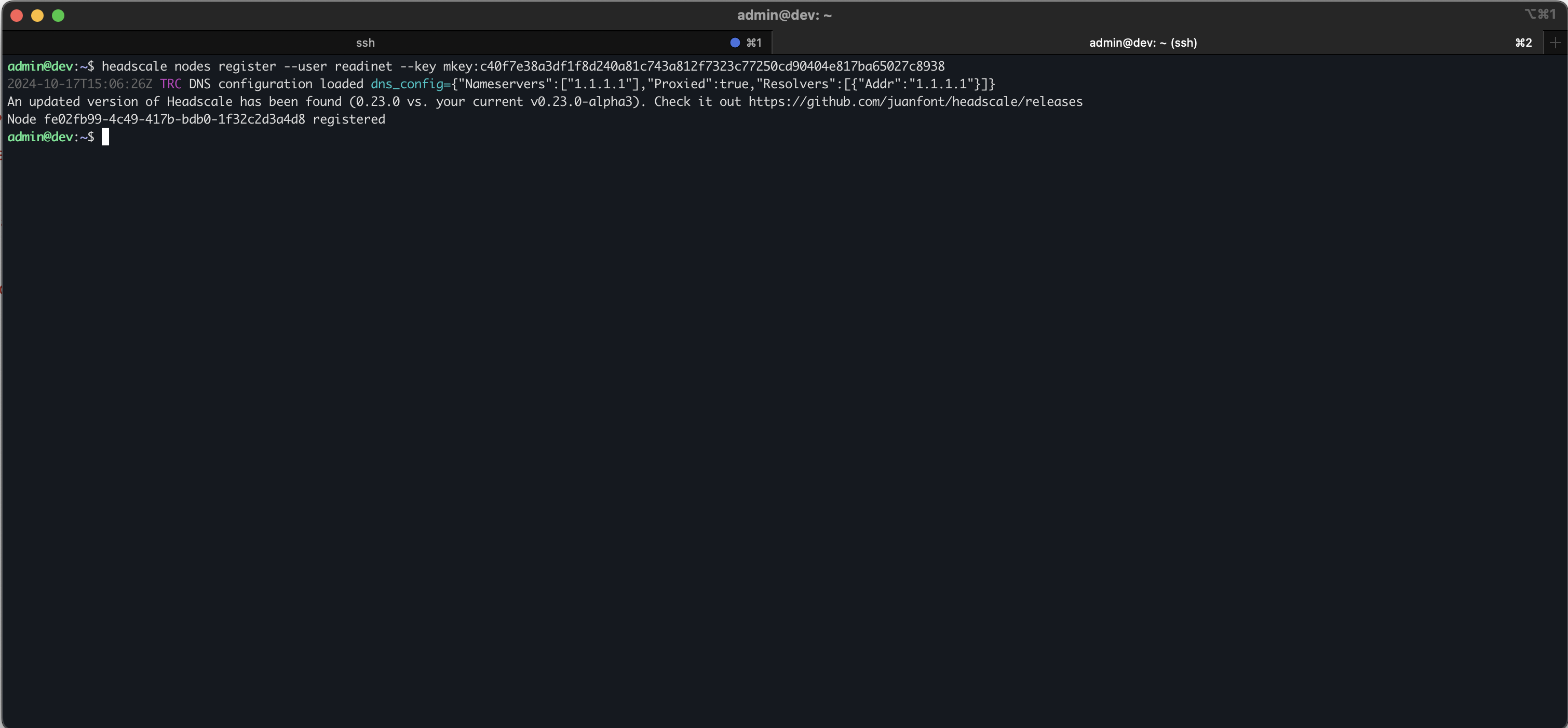
Task: Close the terminal window with the red button
Action: pyautogui.click(x=17, y=16)
